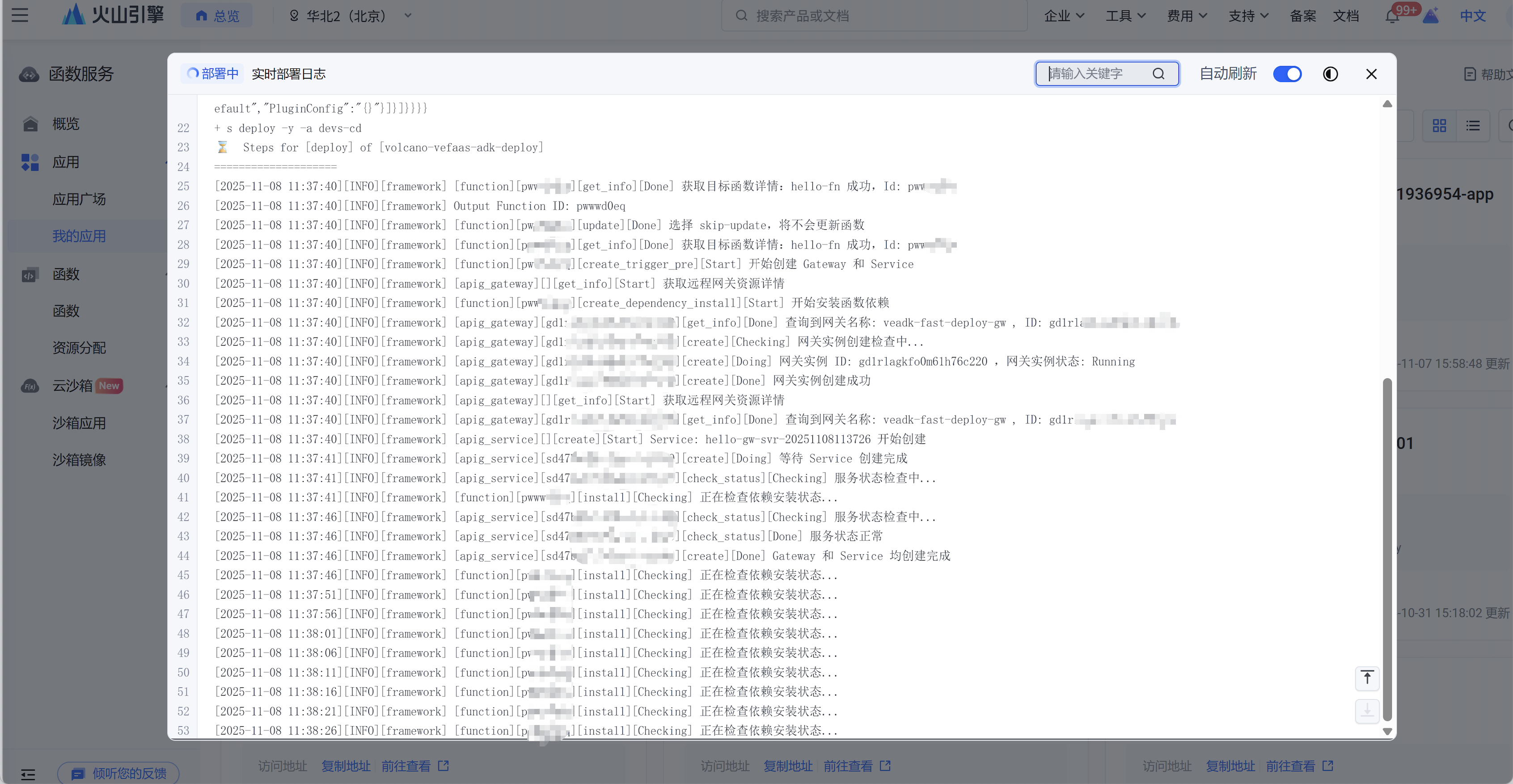Open 沙箱镜像 in the sidebar
1513x784 pixels.
79,460
